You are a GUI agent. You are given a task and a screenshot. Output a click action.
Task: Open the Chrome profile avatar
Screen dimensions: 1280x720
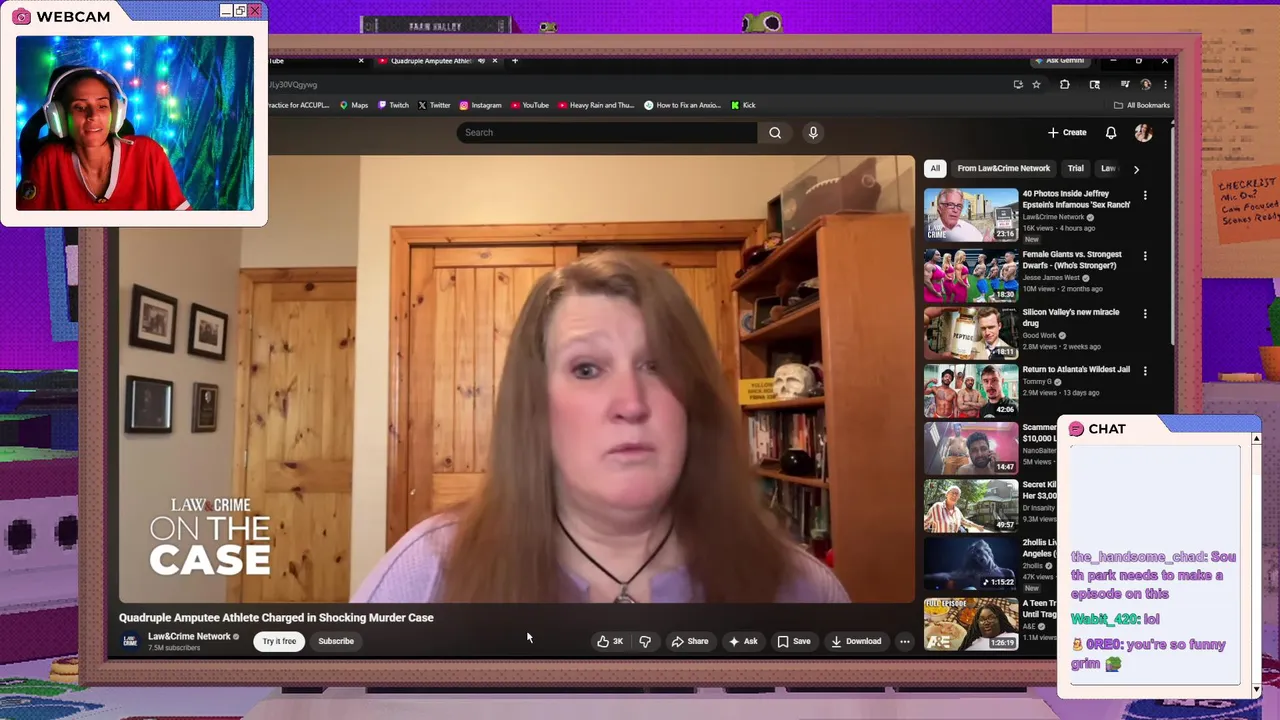tap(1146, 85)
